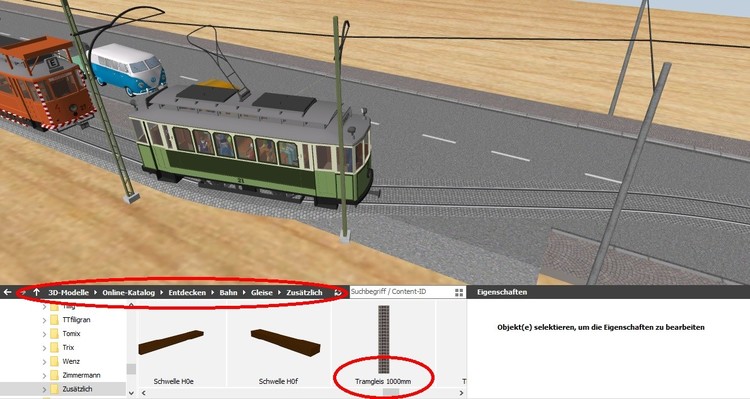Go back with the left arrow icon
The image size is (750, 399).
coord(7,292)
